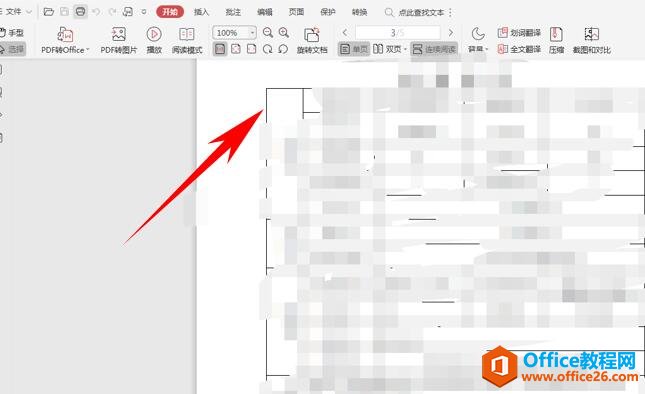Click the 压缩 compress icon
The width and height of the screenshot is (645, 394).
(x=556, y=35)
